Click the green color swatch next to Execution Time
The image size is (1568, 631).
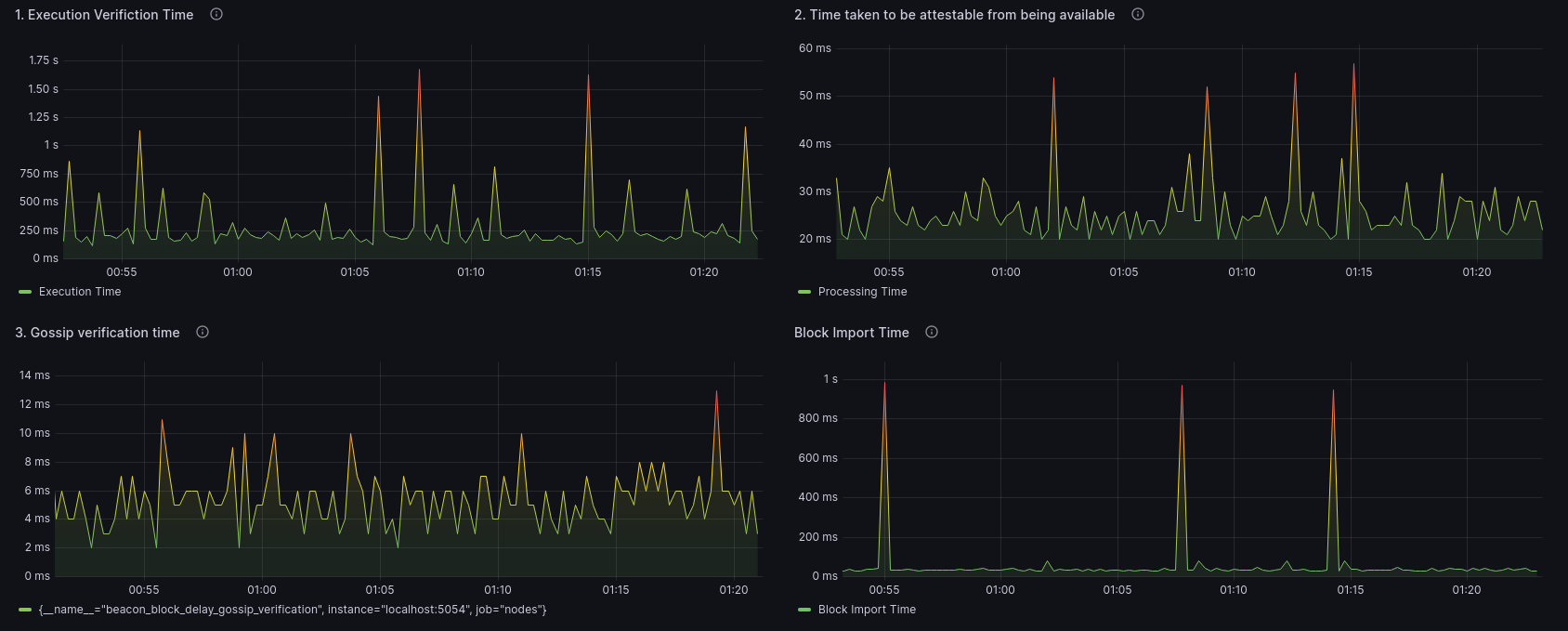pyautogui.click(x=25, y=292)
